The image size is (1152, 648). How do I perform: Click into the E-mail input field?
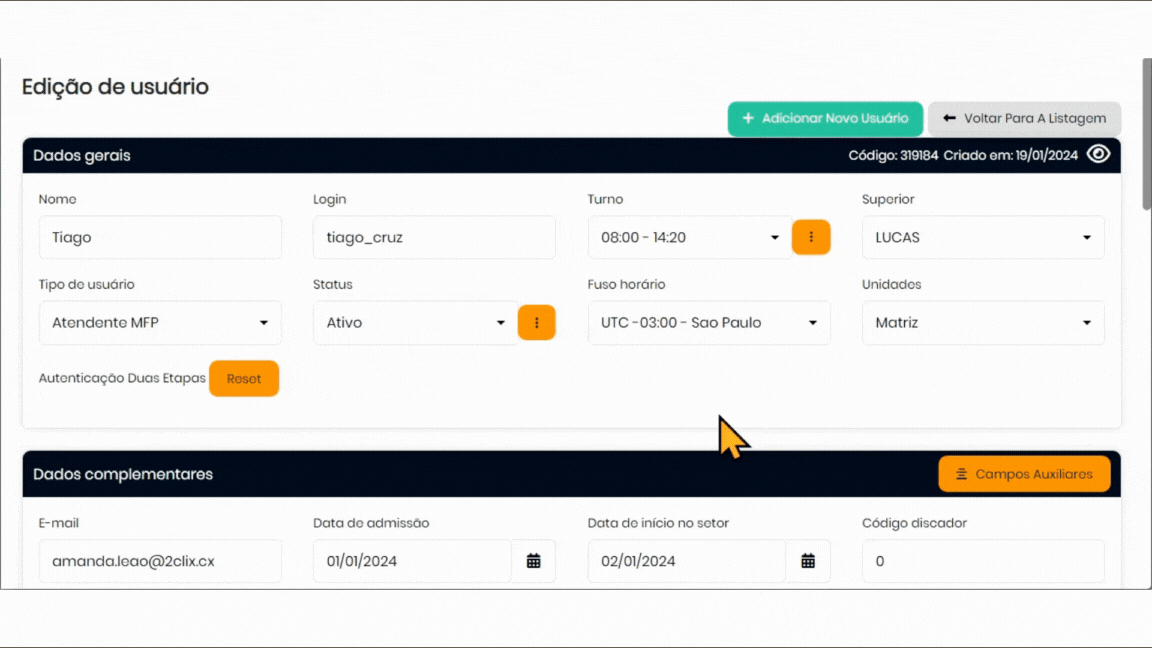(x=160, y=561)
